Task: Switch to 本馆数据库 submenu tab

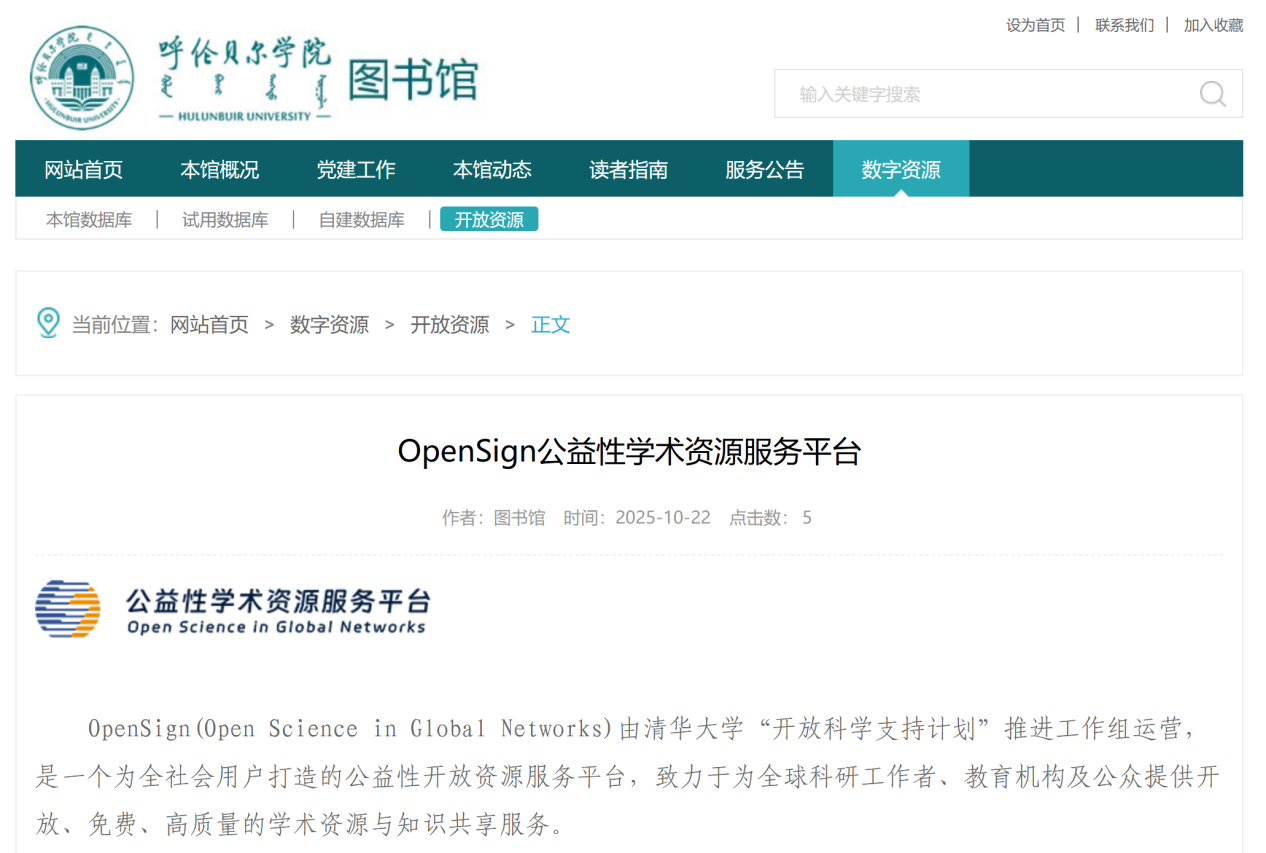Action: click(89, 220)
